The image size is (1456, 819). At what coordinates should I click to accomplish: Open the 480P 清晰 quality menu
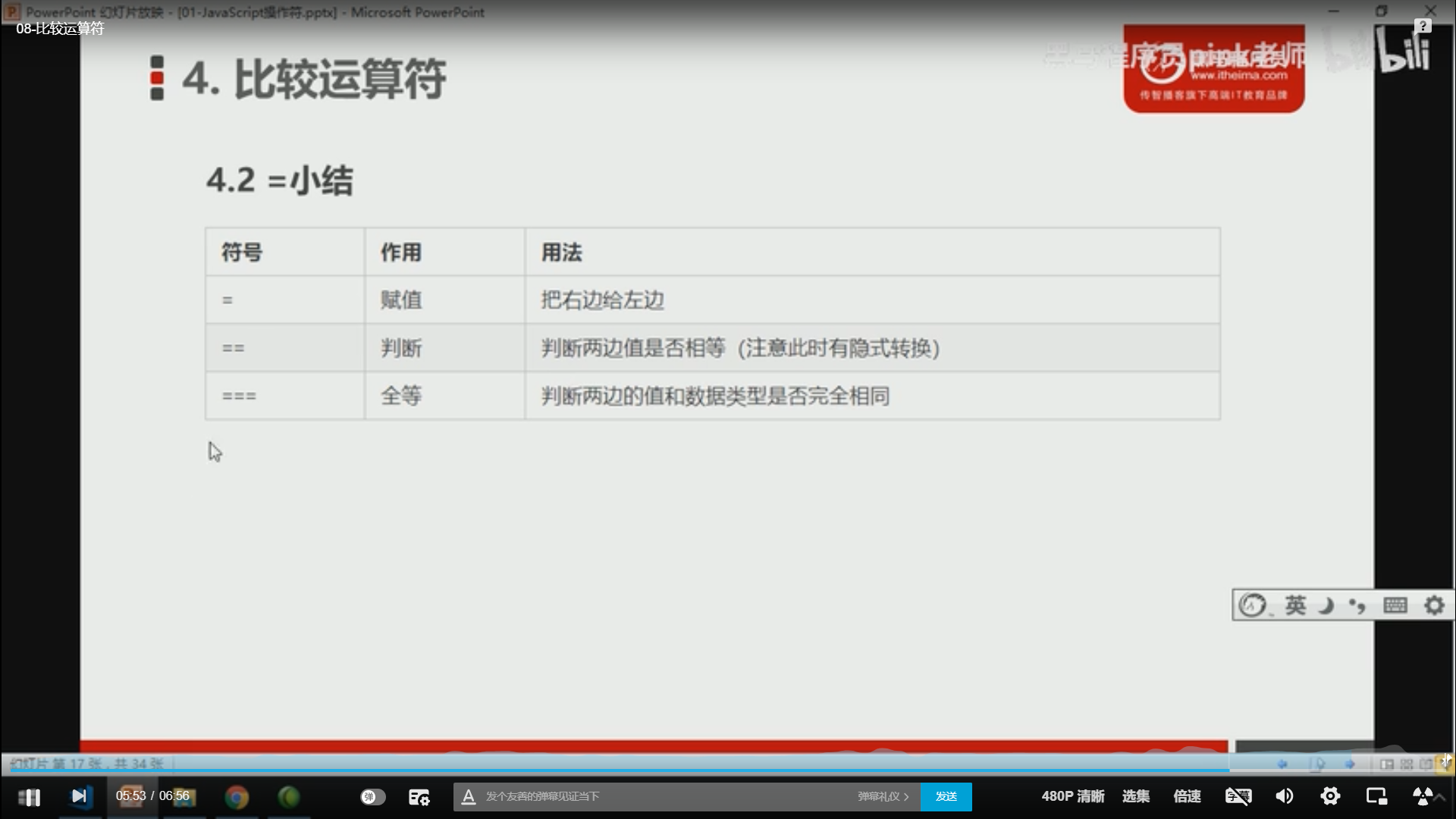coord(1072,796)
